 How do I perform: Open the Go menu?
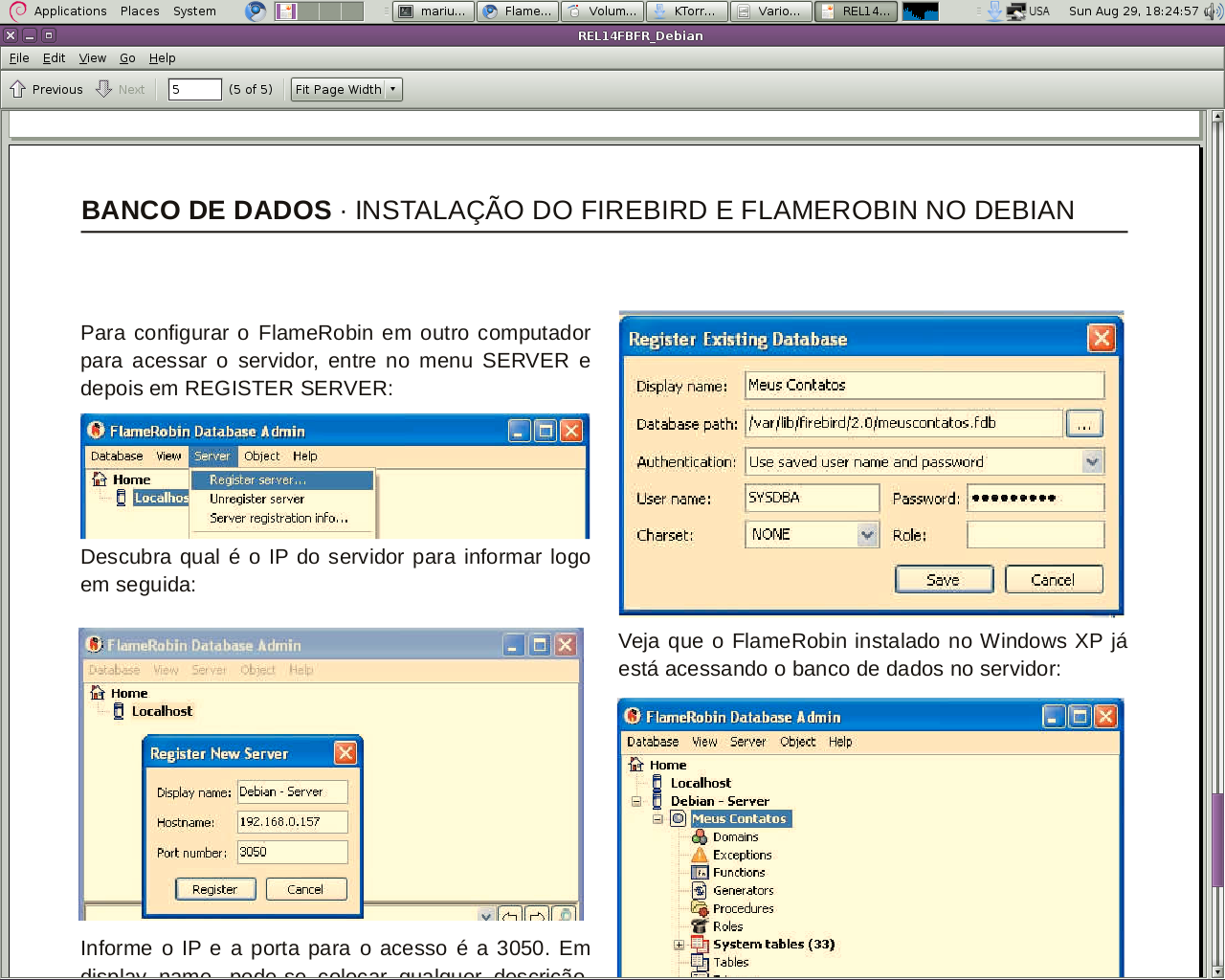tap(126, 57)
